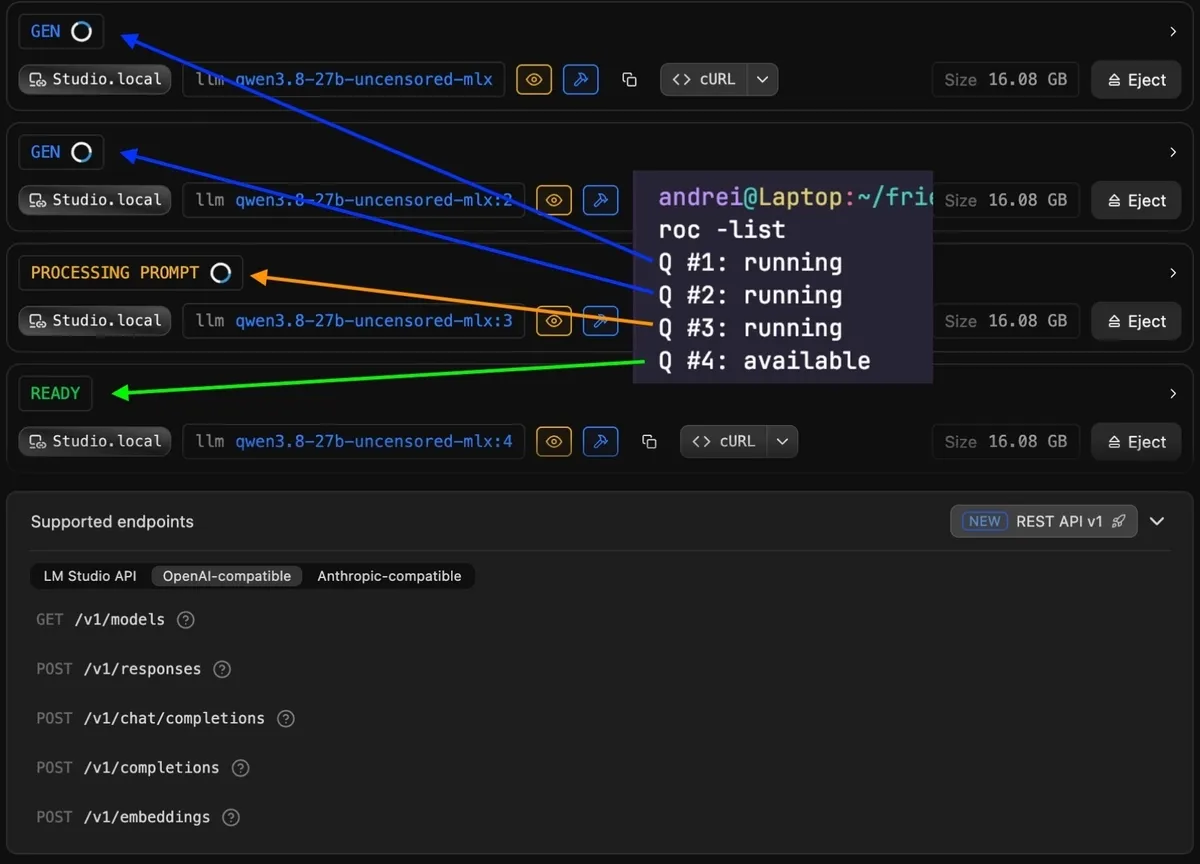Toggle the eye icon for qwen3.8-27b-uncensored-mlx:2
This screenshot has height=864, width=1200.
point(554,200)
